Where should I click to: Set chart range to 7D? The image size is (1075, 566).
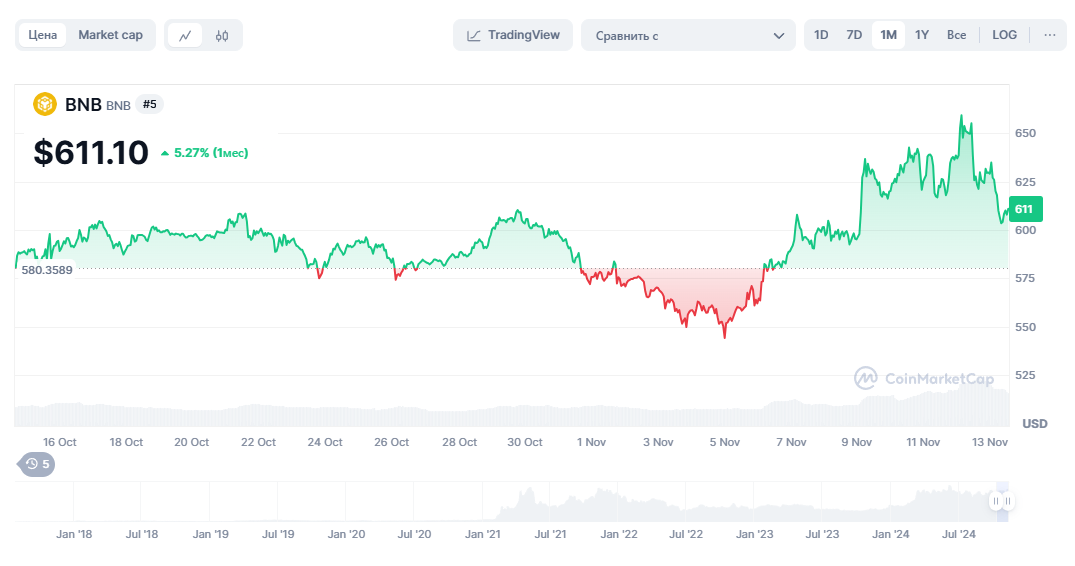point(854,35)
